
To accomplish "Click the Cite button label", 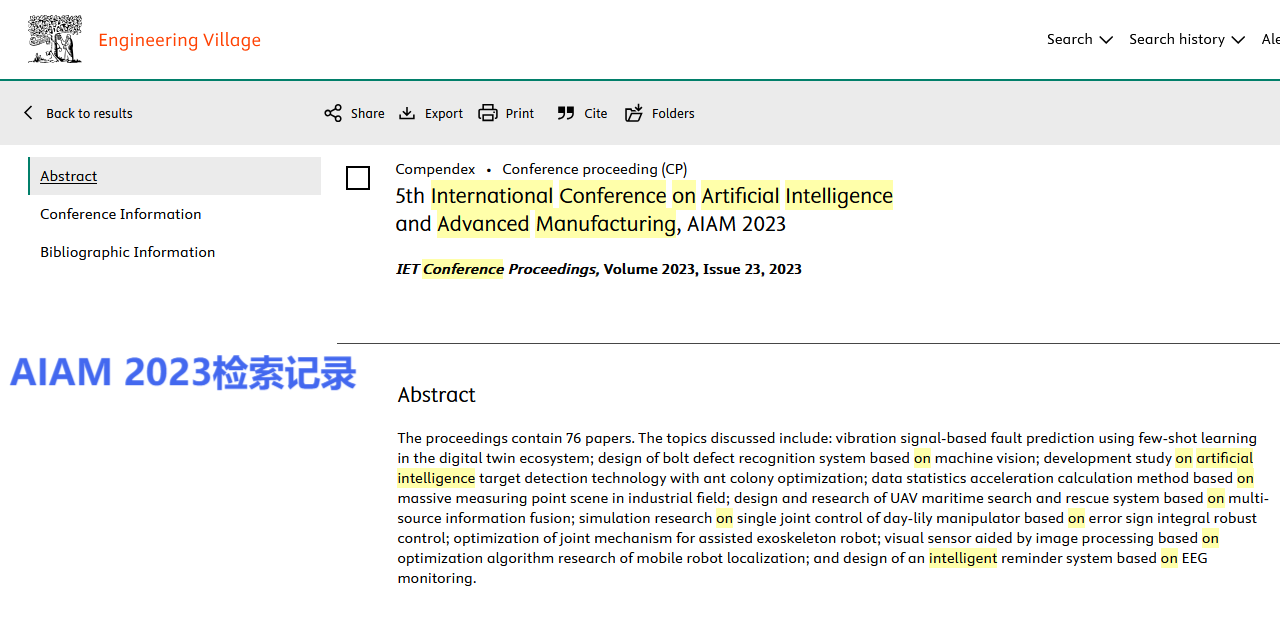I will [x=596, y=113].
